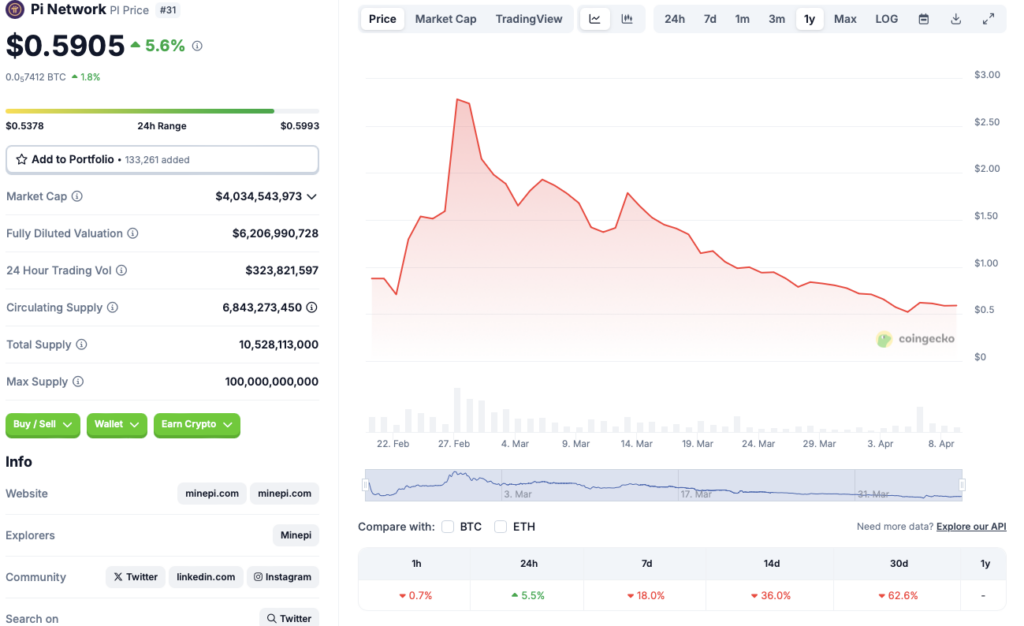Search on Twitter magnifier button

point(289,618)
